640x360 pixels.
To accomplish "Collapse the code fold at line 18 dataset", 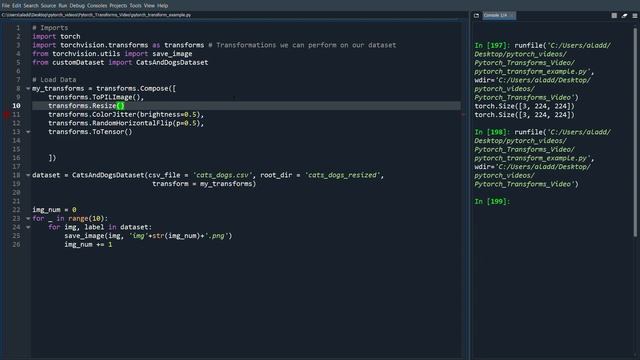I will 28,175.
